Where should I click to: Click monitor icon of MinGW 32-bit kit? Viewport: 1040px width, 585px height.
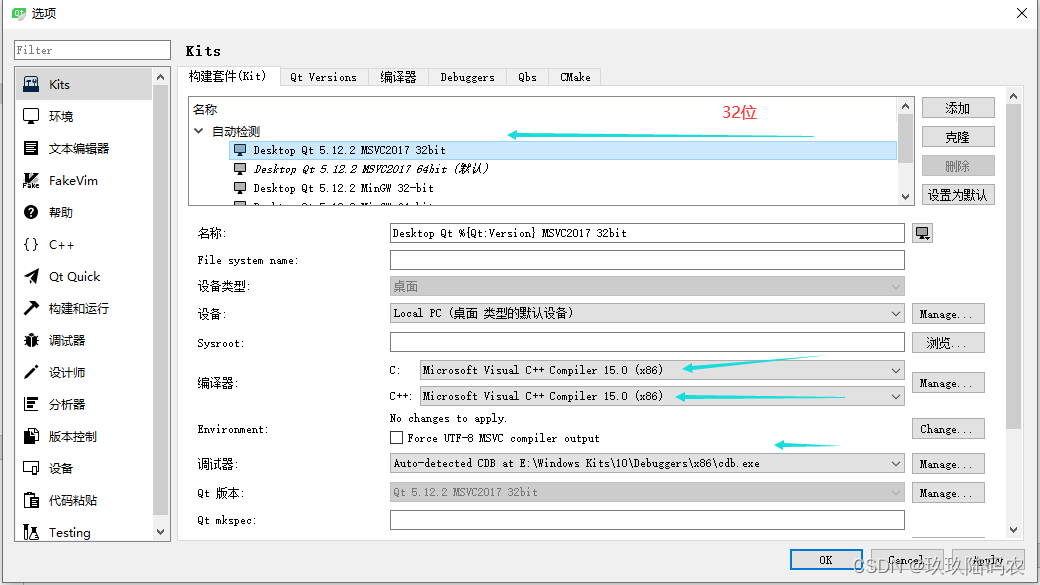point(240,188)
